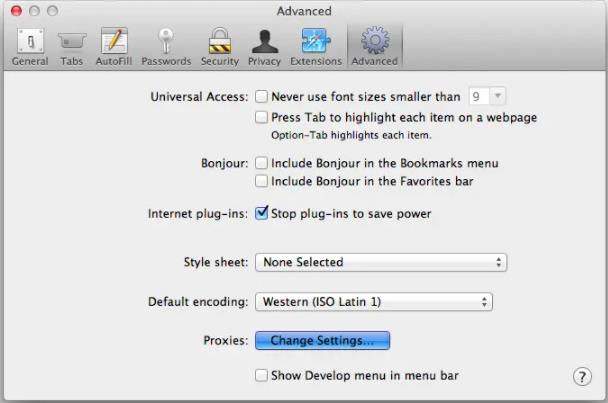Open the Passwords key pane
The width and height of the screenshot is (608, 403).
166,47
